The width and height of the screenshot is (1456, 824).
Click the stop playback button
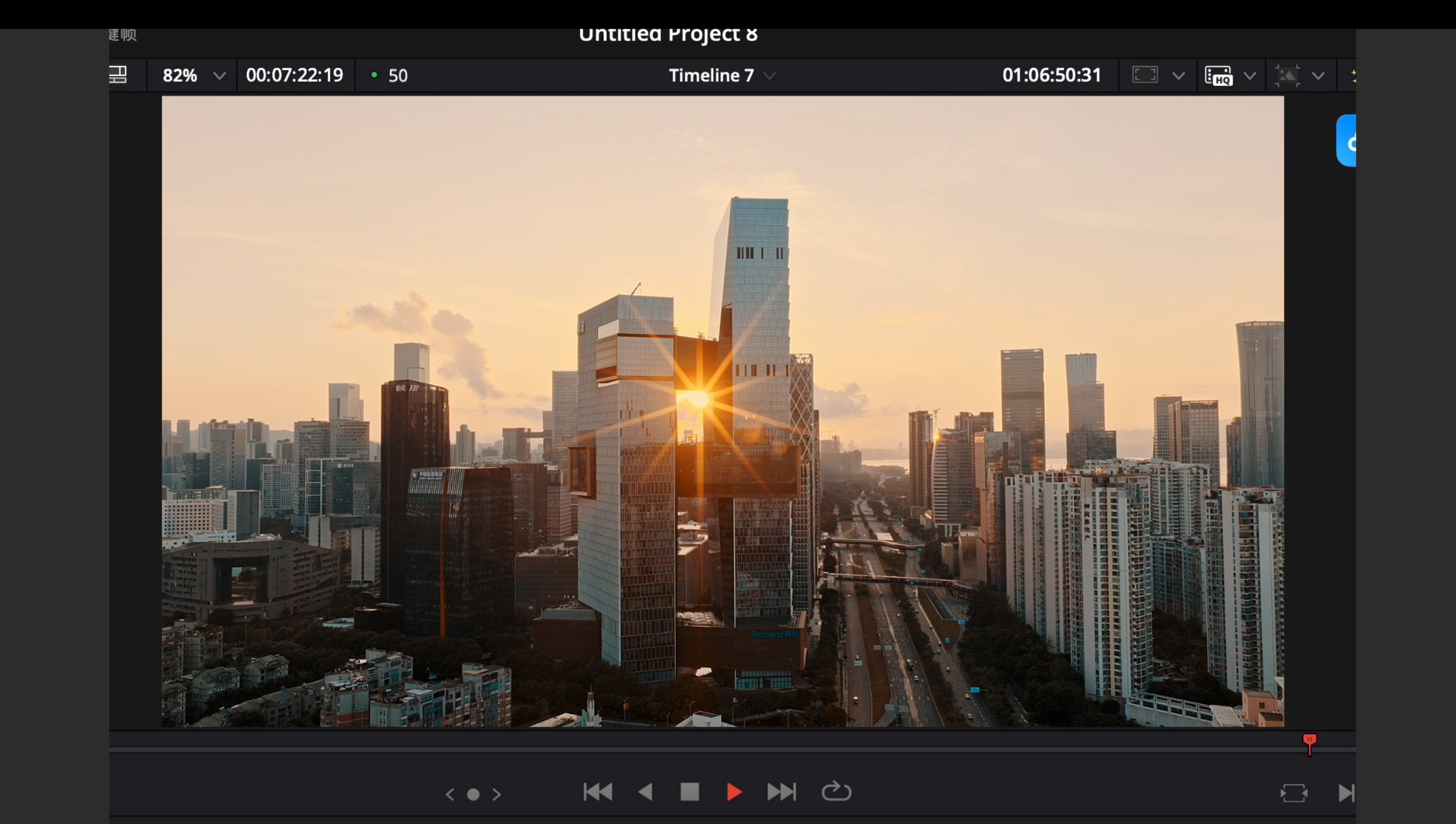click(x=689, y=792)
